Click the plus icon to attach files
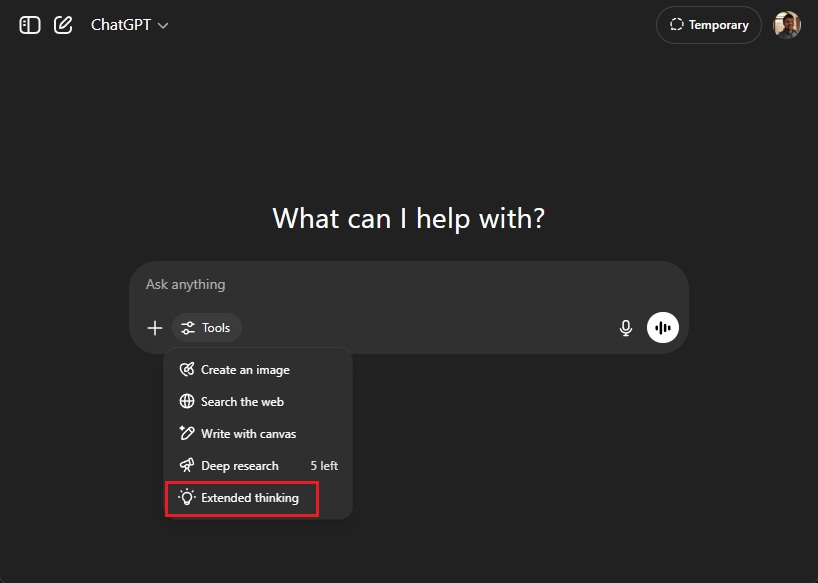The width and height of the screenshot is (818, 583). click(155, 327)
